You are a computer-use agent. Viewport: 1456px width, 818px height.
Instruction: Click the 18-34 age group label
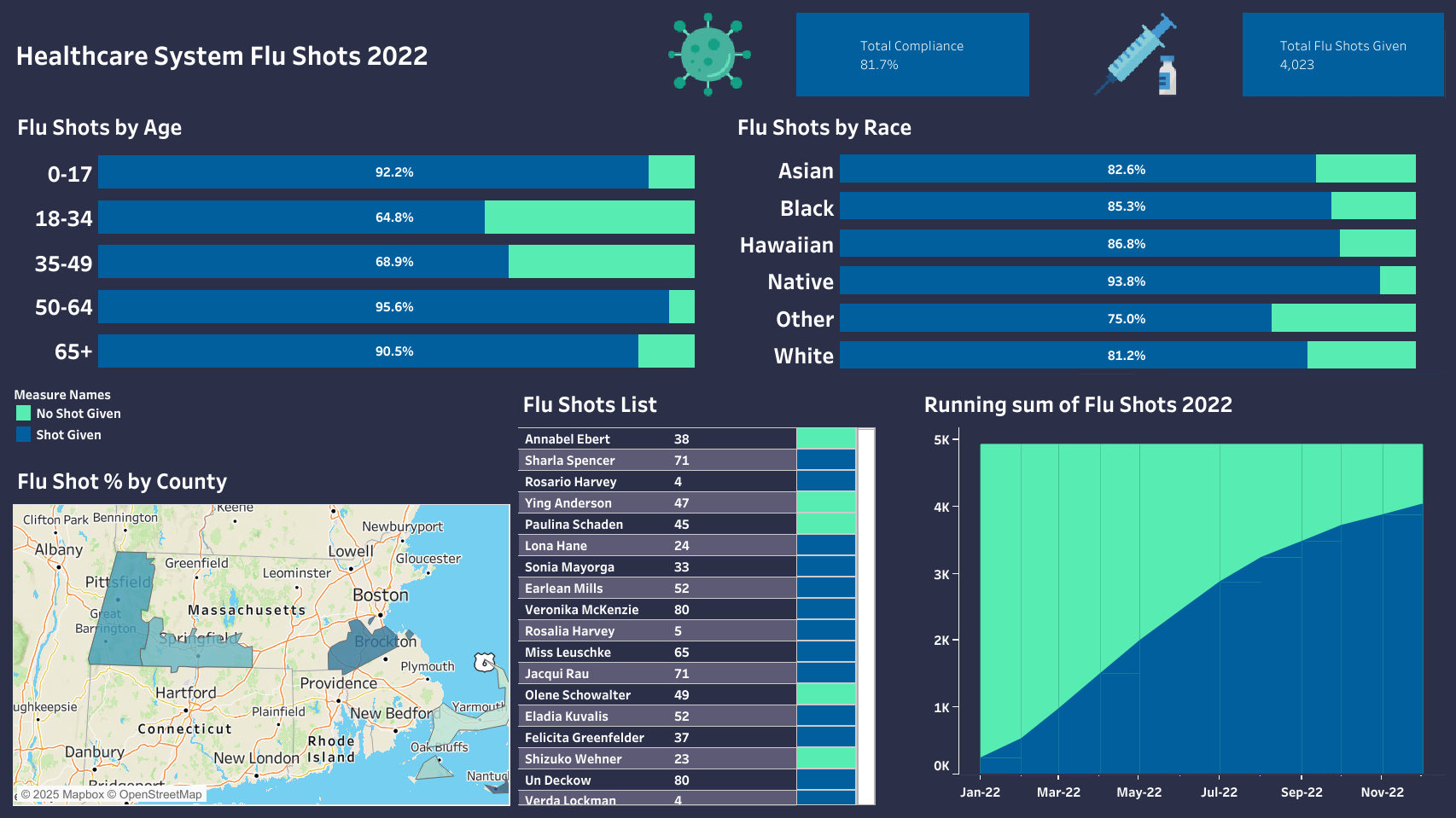click(x=63, y=218)
